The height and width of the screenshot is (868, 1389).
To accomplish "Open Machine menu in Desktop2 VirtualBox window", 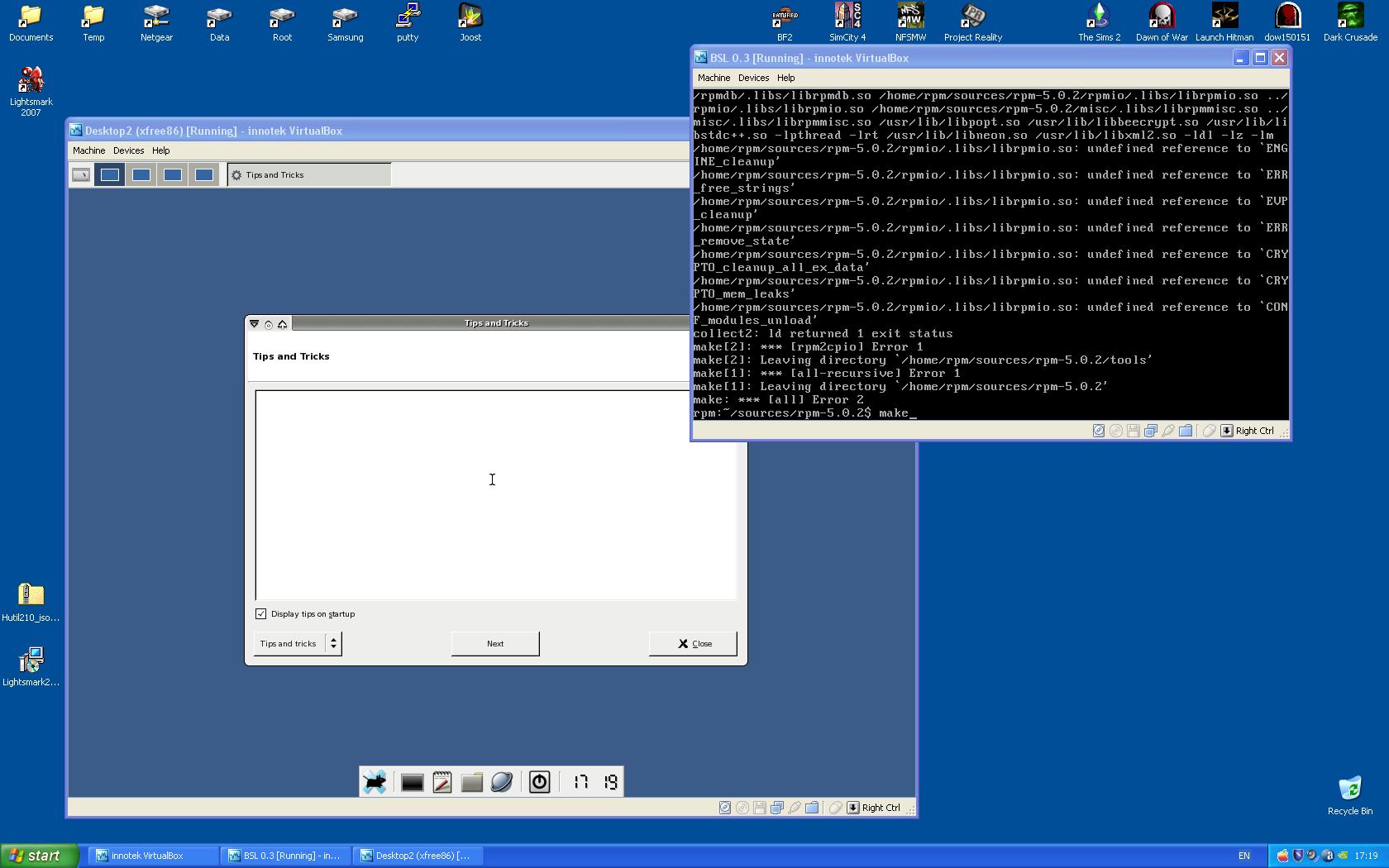I will coord(88,150).
